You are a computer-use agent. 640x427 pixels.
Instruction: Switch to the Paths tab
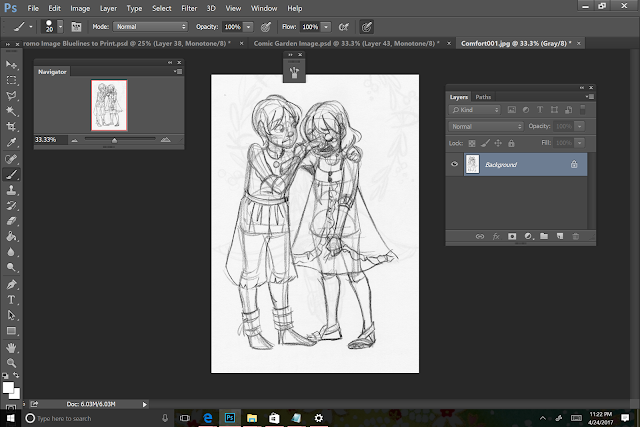click(x=484, y=97)
